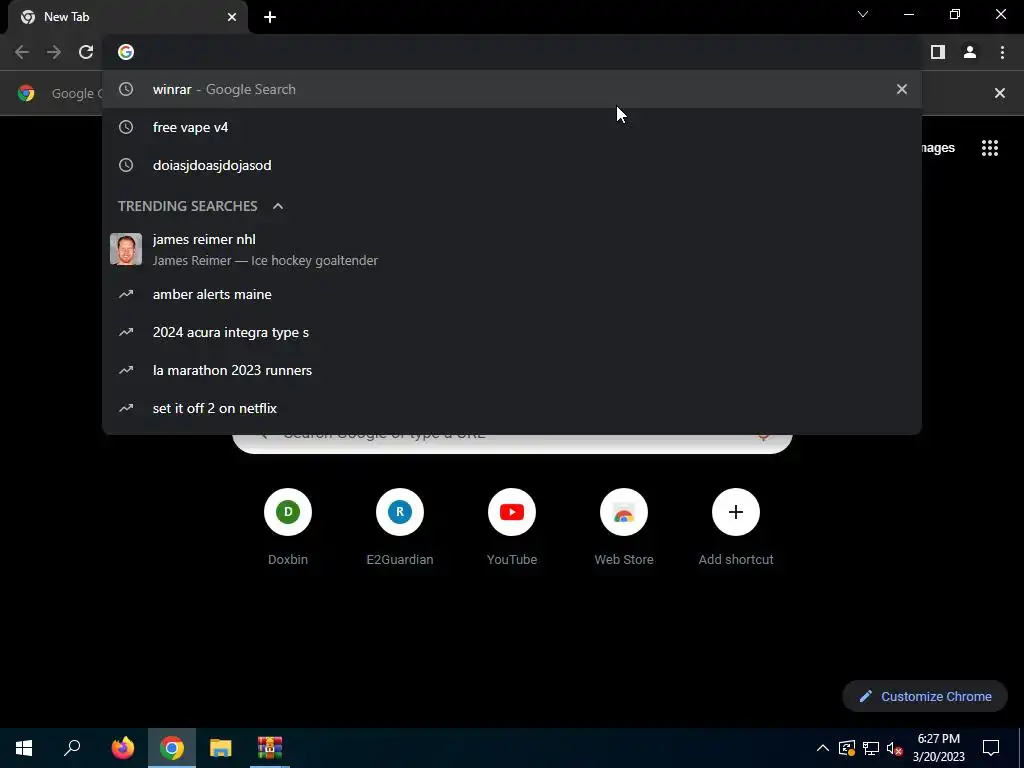Open tab search dropdown arrow

click(863, 14)
